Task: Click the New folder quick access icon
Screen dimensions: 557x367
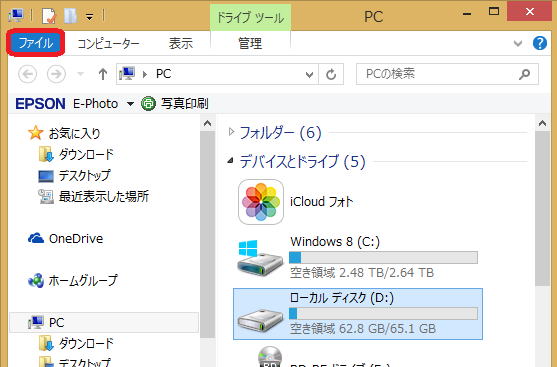Action: 70,15
